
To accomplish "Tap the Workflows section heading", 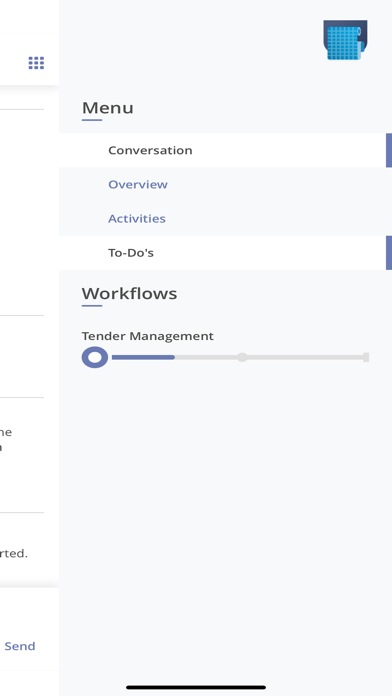I will click(129, 293).
